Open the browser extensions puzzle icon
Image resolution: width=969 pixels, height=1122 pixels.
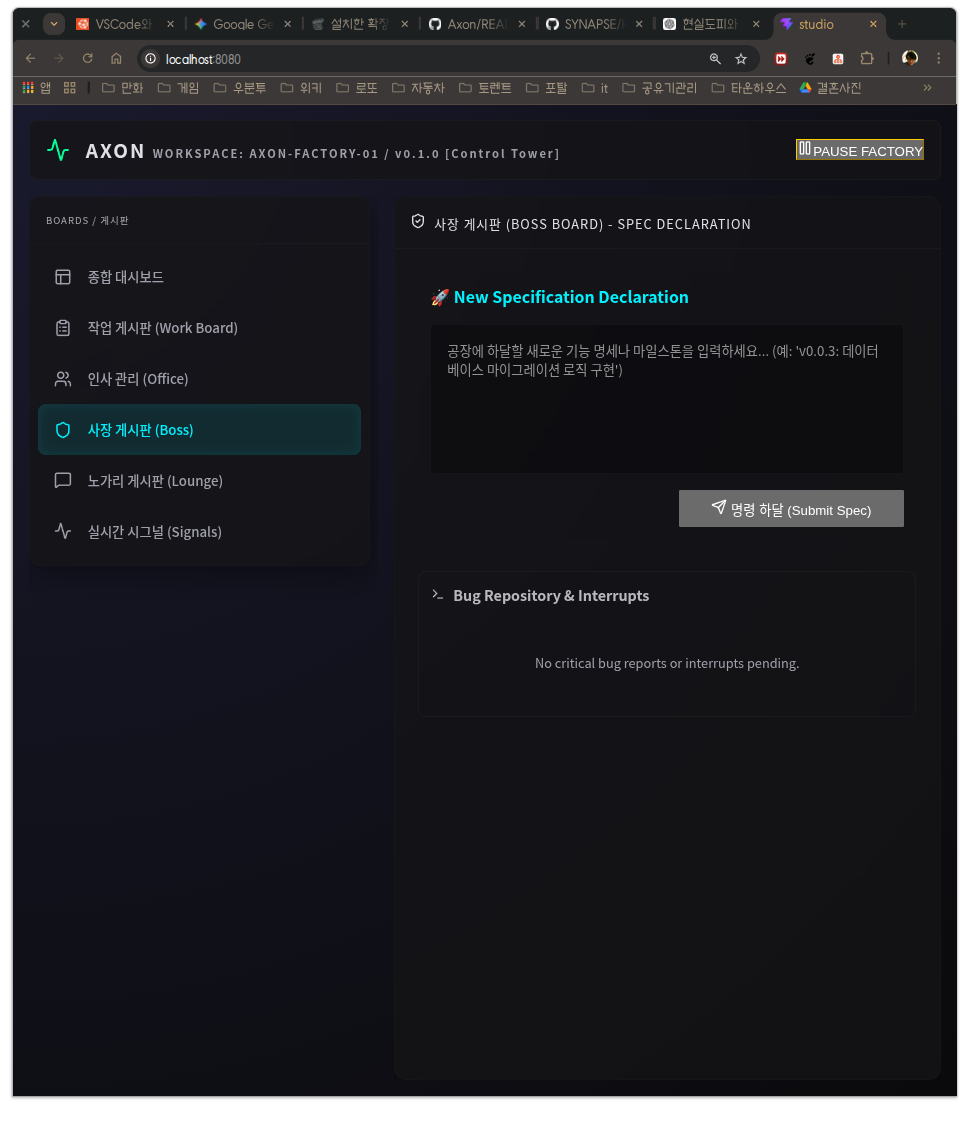tap(867, 59)
